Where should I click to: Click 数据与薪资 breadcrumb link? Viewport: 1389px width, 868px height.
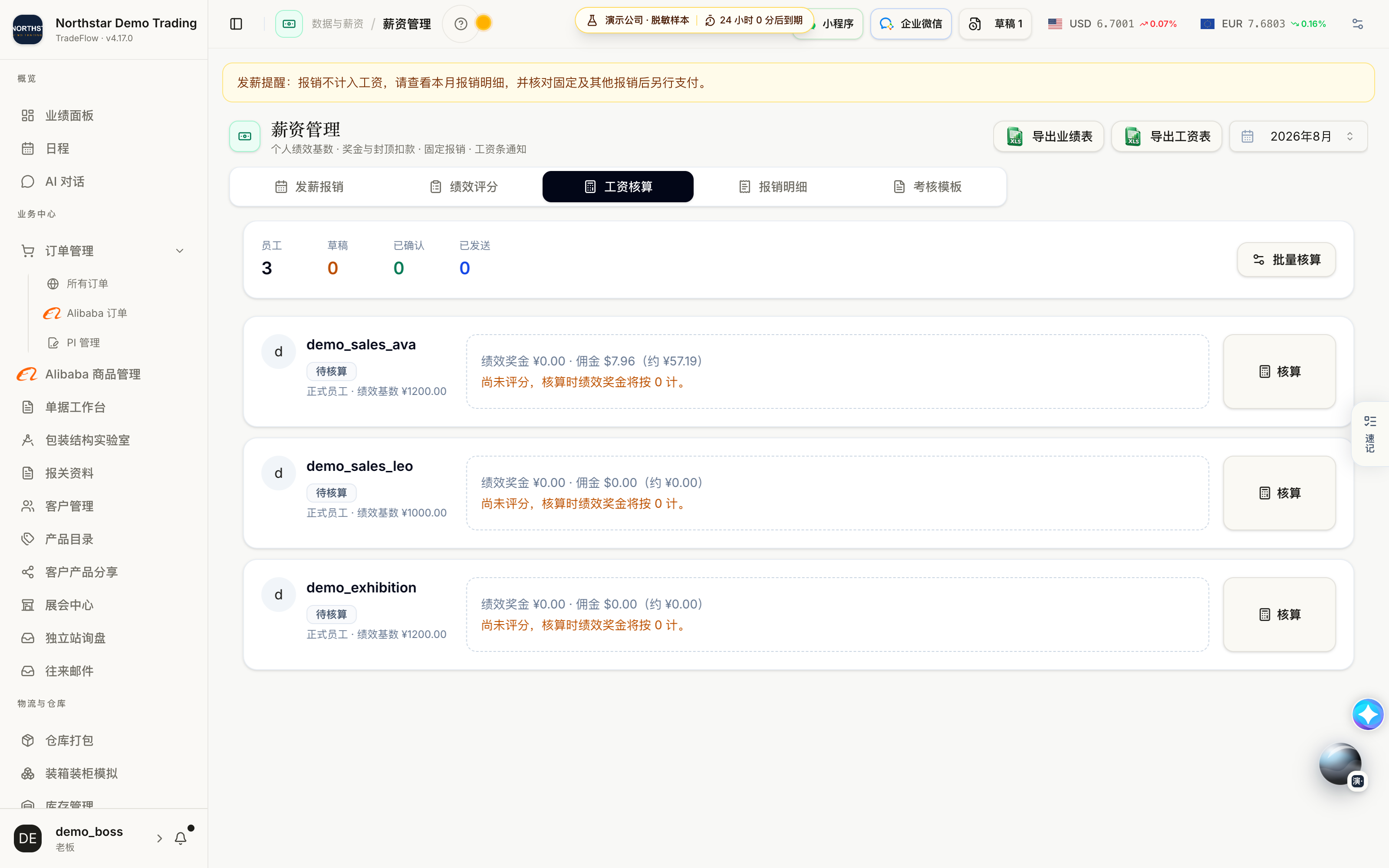tap(338, 23)
